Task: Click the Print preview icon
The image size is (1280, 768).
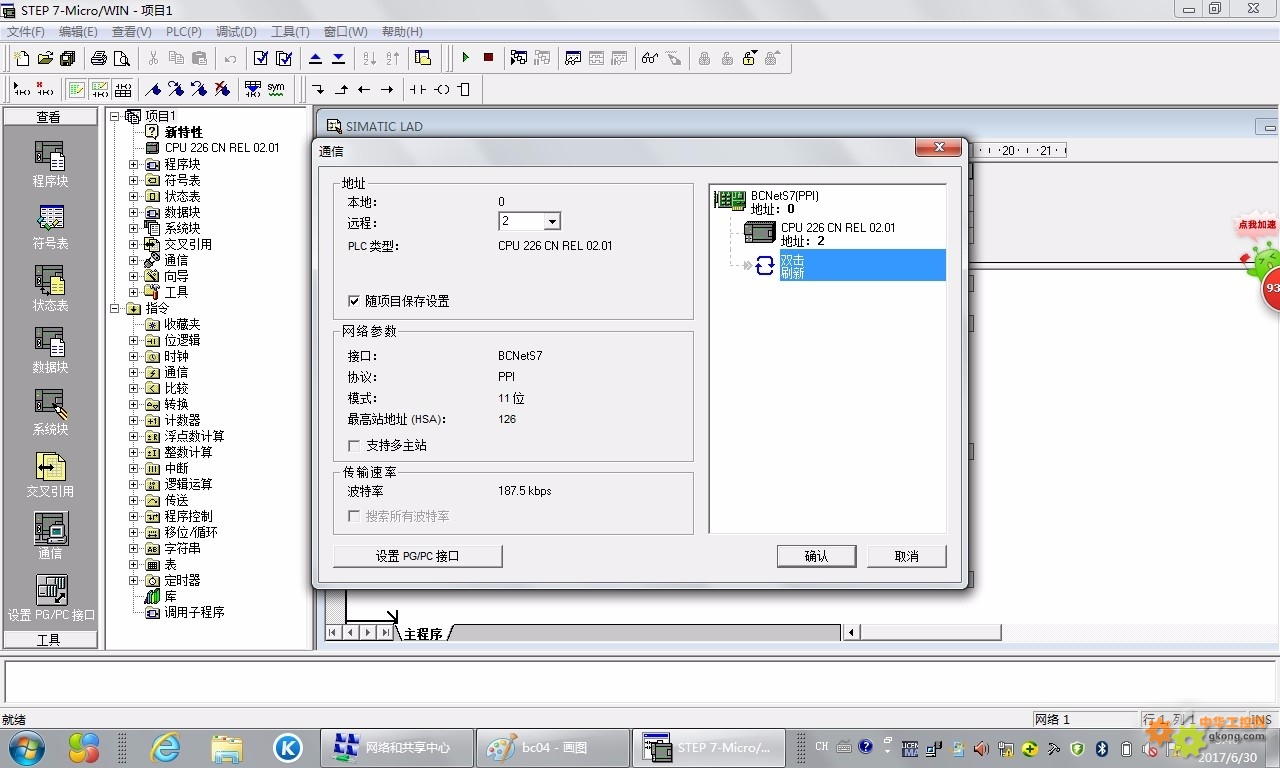Action: [x=122, y=58]
